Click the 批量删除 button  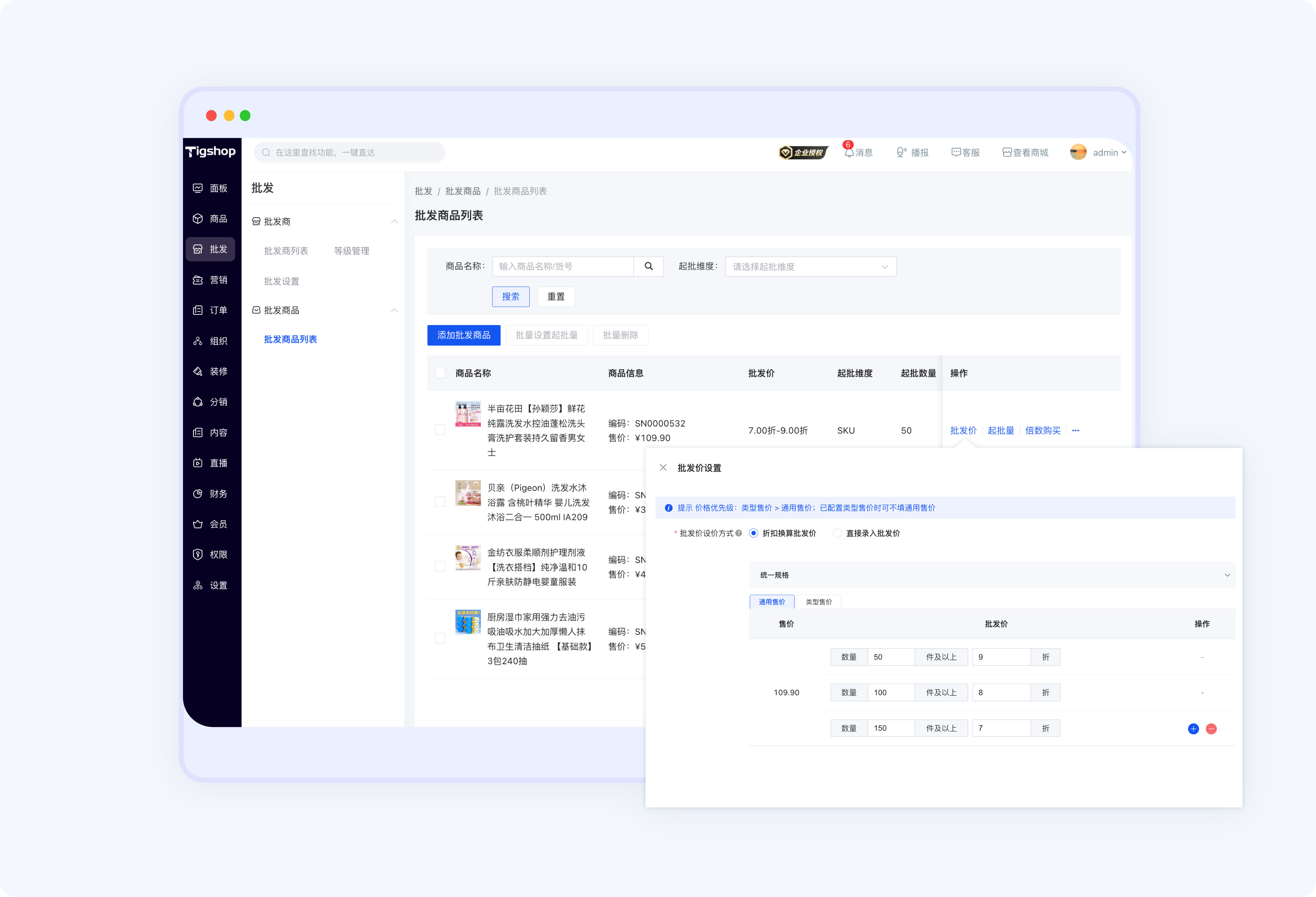coord(621,335)
